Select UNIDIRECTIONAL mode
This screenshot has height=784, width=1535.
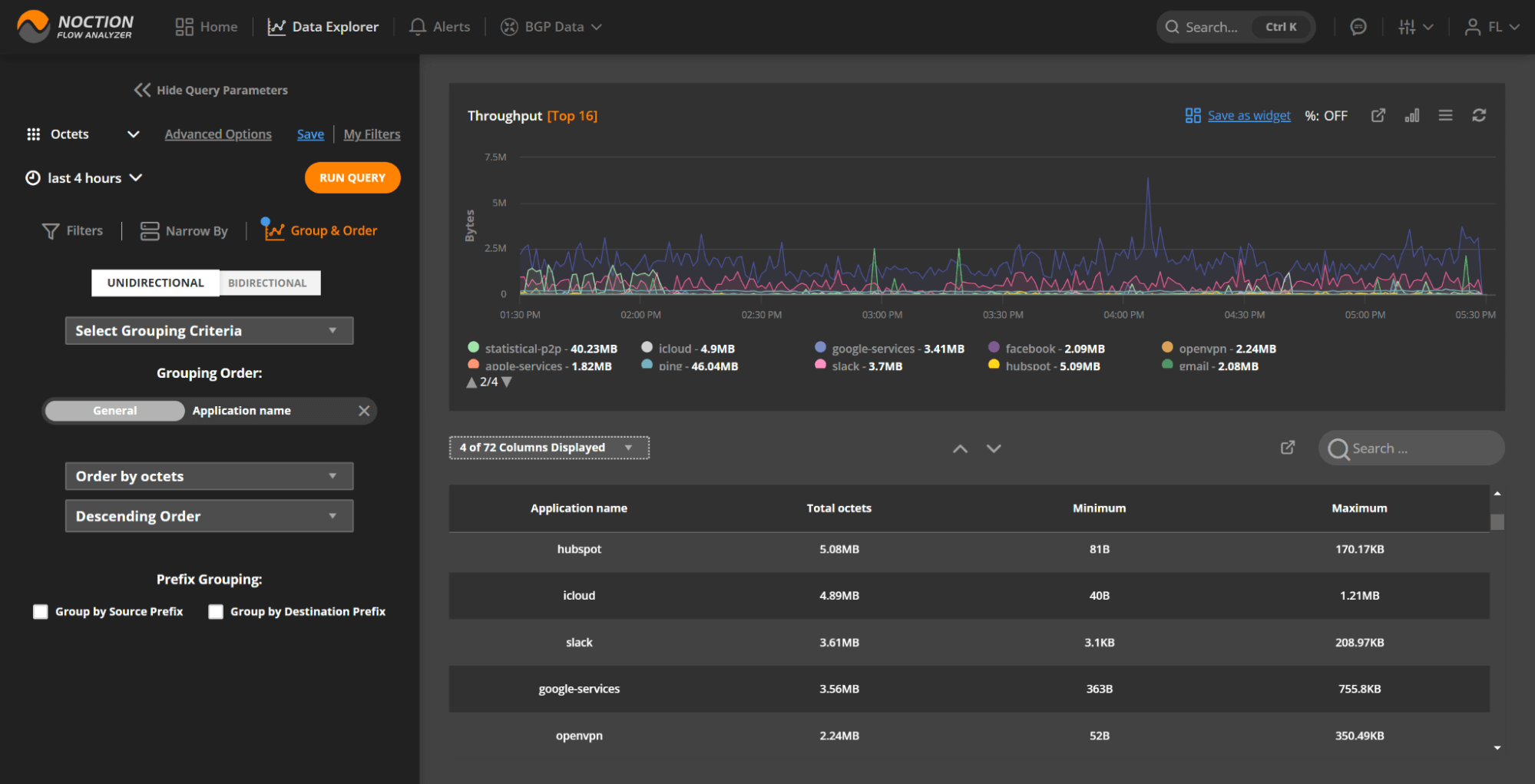click(x=155, y=283)
